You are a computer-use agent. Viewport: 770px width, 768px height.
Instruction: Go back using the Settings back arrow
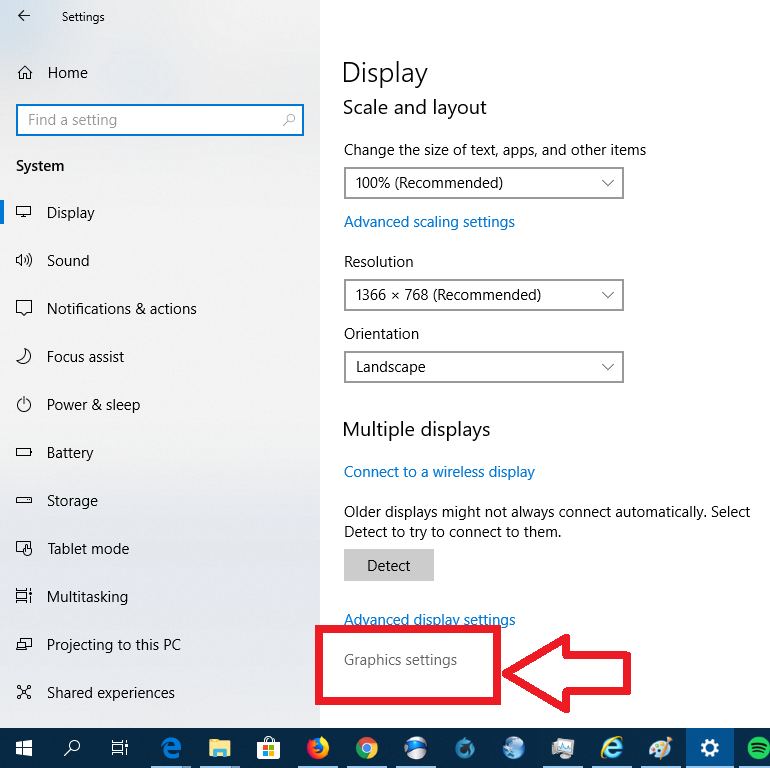click(x=24, y=16)
